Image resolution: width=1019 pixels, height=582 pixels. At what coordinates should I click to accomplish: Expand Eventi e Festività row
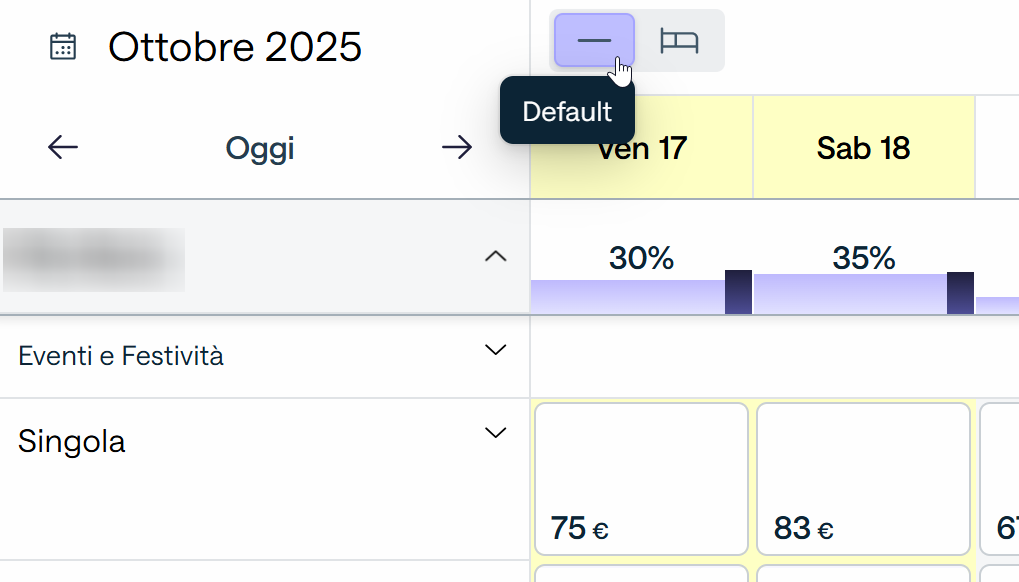[495, 350]
